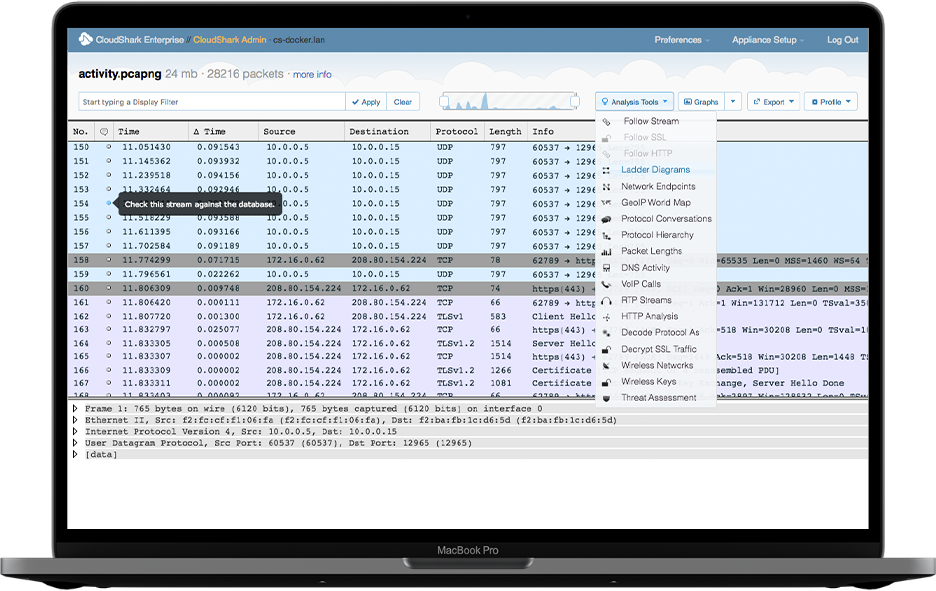Click the HTTP Analysis icon
Viewport: 936px width, 591px height.
(x=606, y=317)
